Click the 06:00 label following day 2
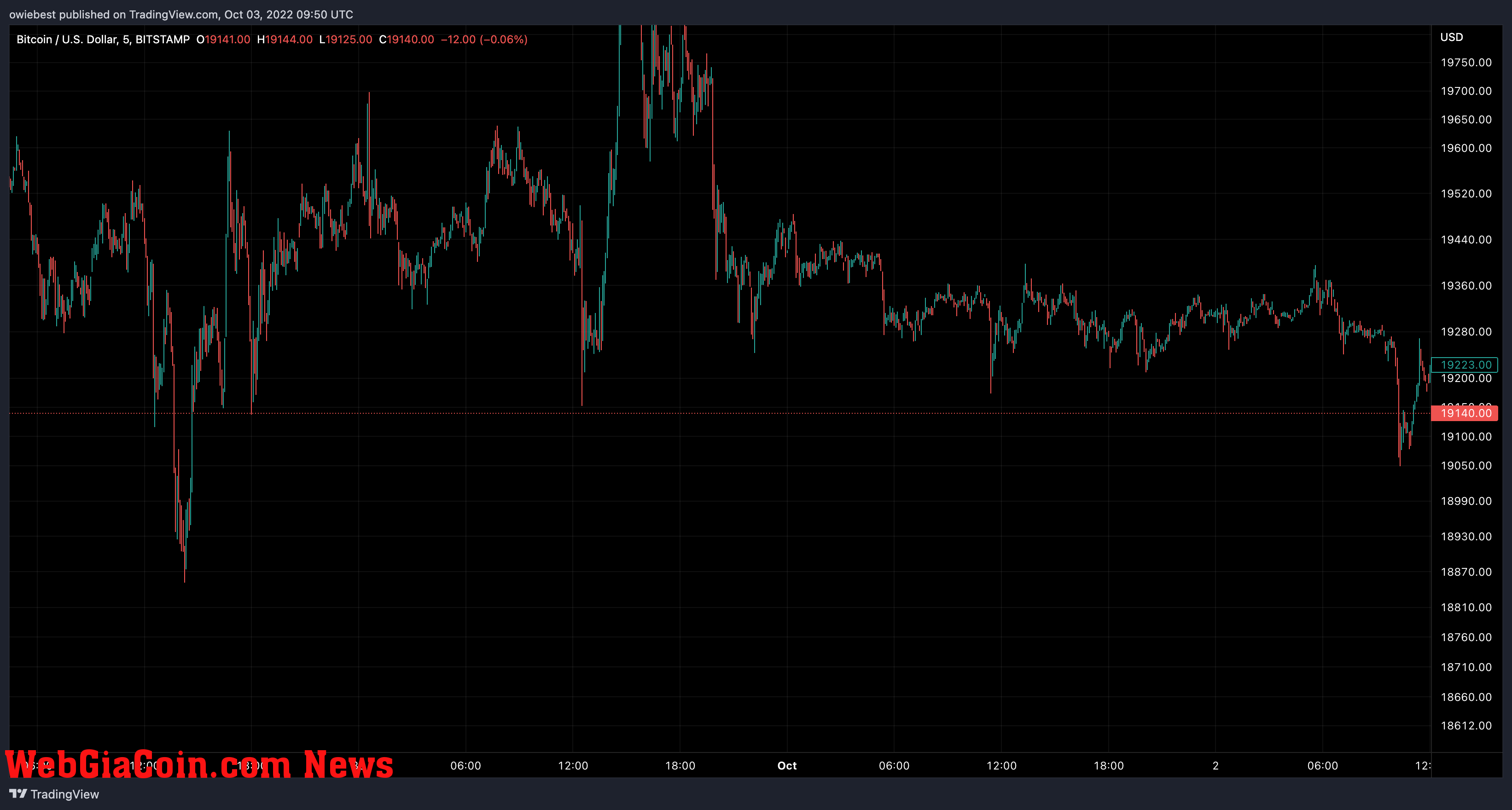 tap(1322, 765)
